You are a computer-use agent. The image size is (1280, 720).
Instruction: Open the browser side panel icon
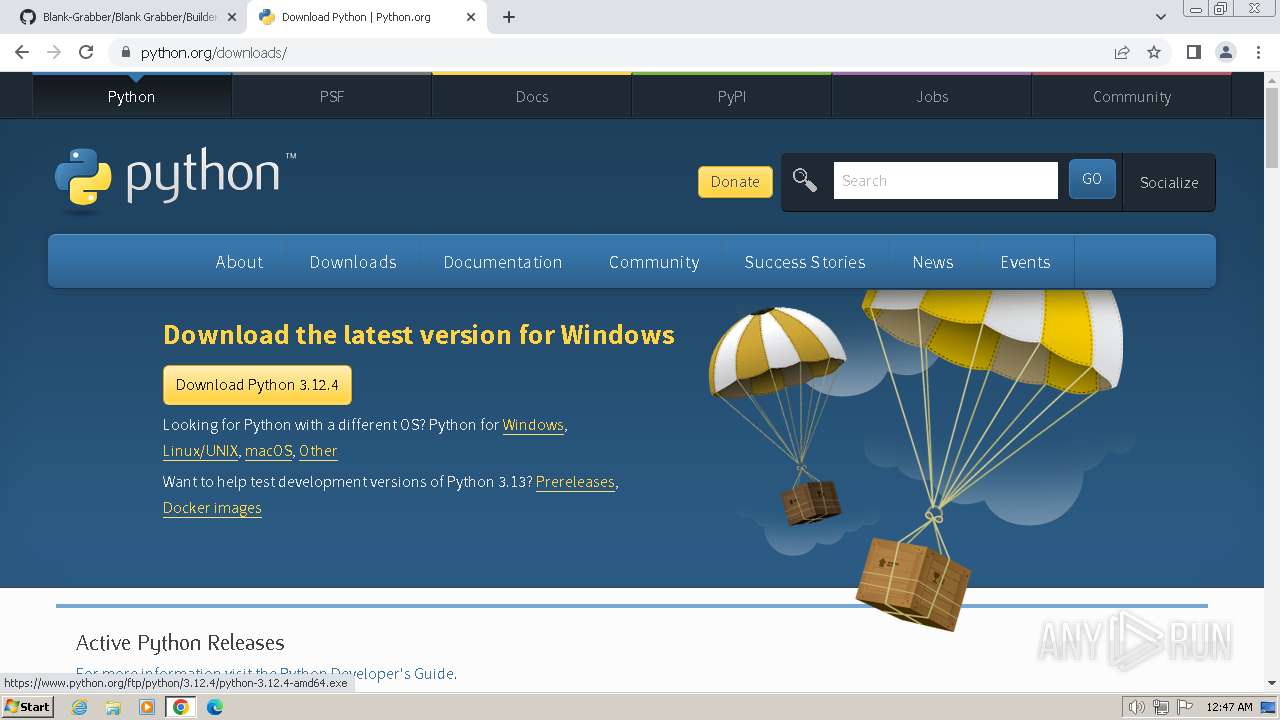[x=1193, y=52]
